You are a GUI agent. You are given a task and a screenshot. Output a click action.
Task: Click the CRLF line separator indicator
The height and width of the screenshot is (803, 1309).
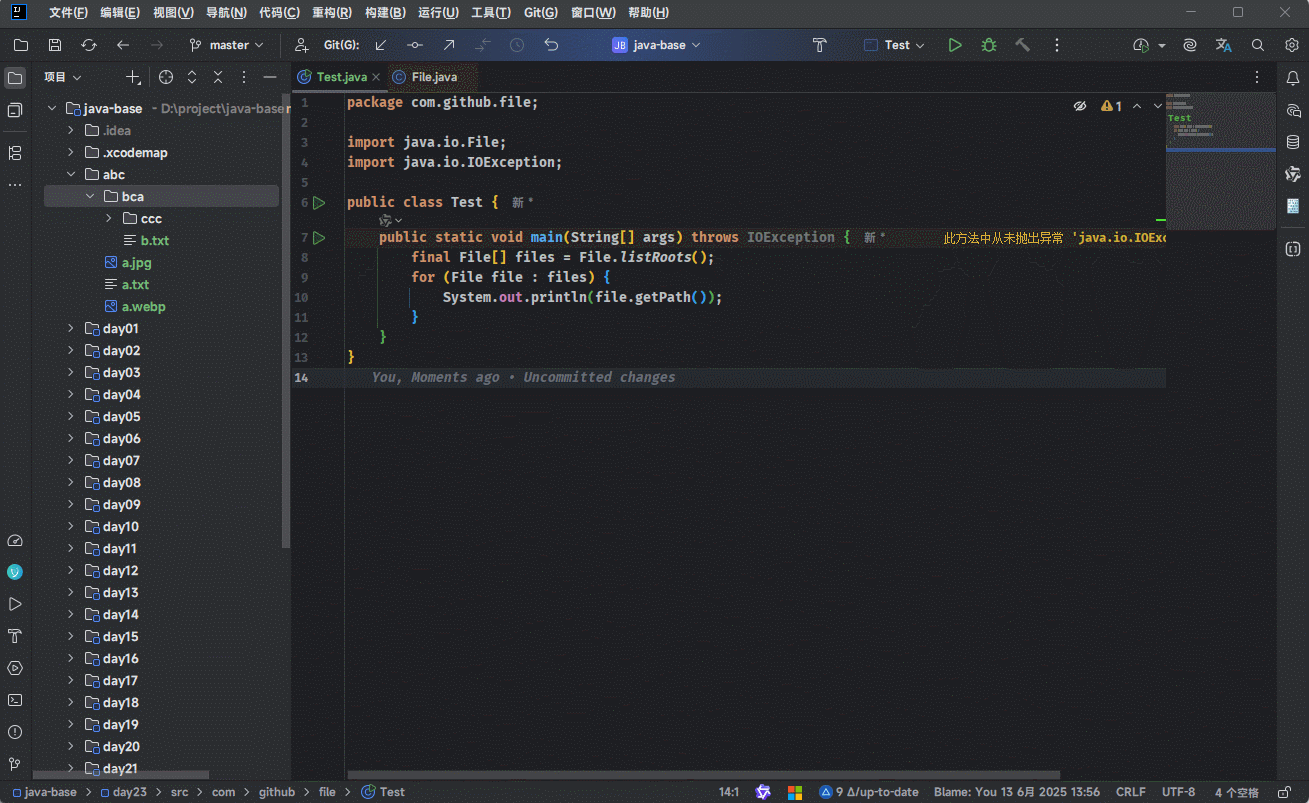tap(1130, 792)
